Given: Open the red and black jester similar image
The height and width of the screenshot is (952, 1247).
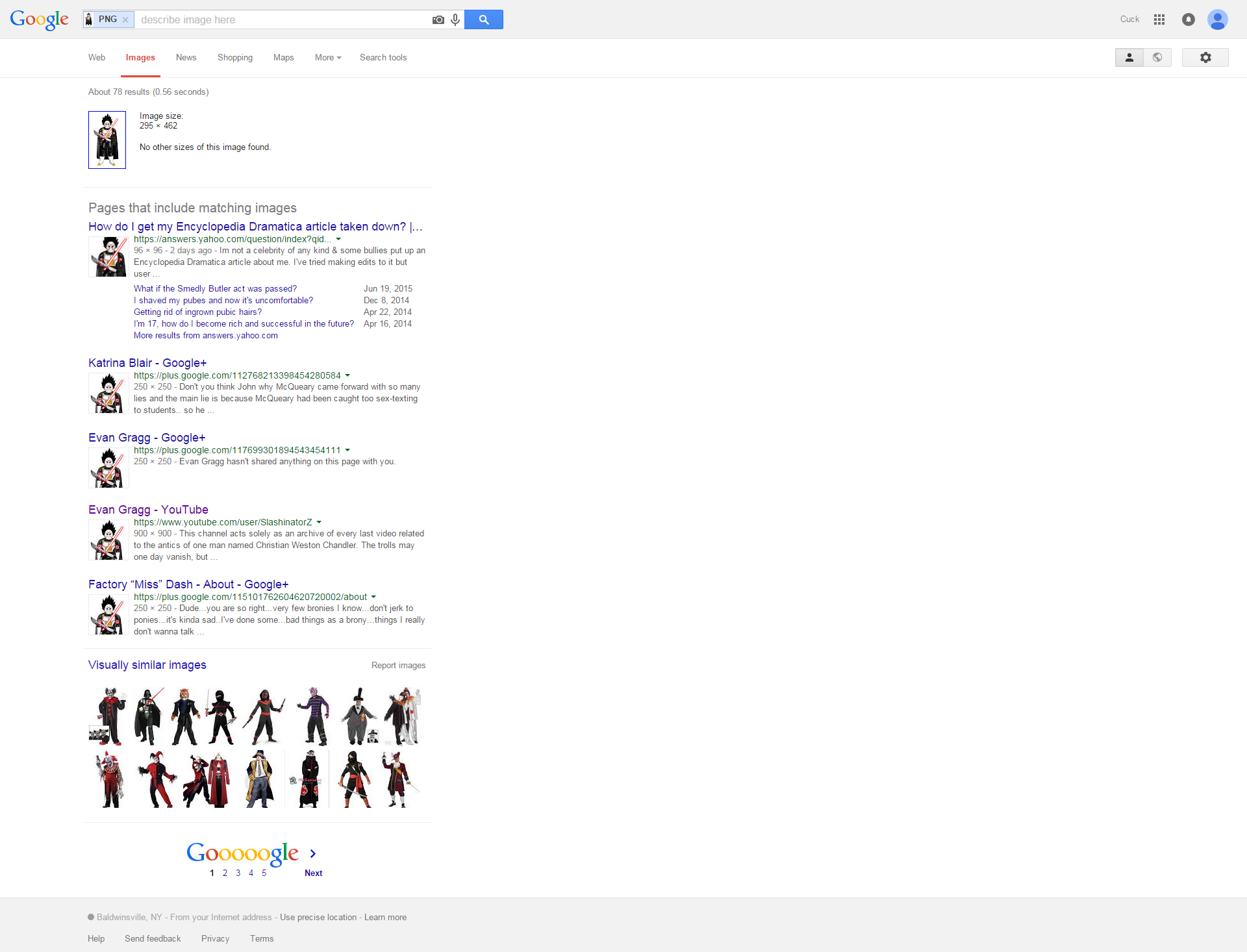Looking at the screenshot, I should pyautogui.click(x=157, y=779).
